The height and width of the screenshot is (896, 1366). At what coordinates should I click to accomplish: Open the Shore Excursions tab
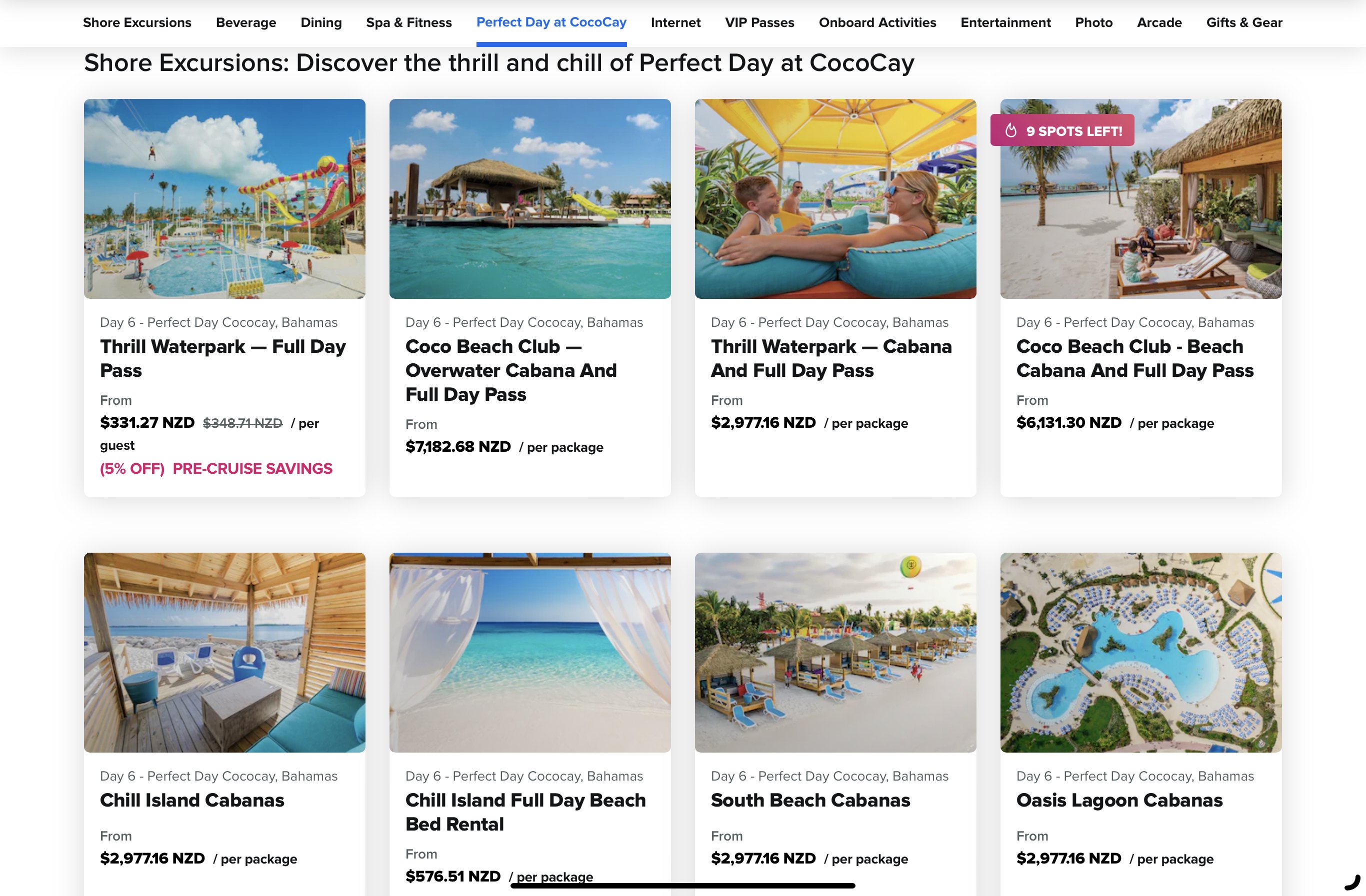point(137,22)
